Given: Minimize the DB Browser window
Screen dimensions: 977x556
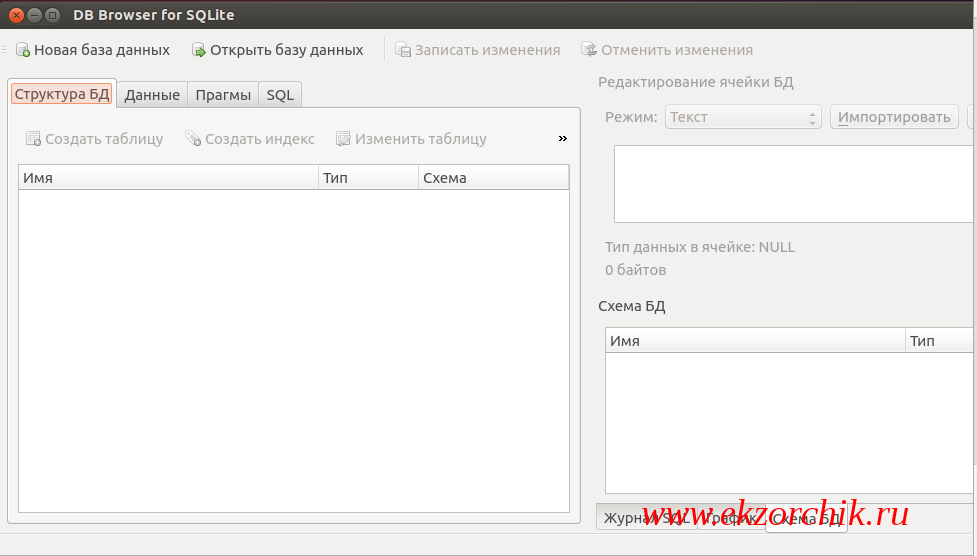Looking at the screenshot, I should 35,16.
